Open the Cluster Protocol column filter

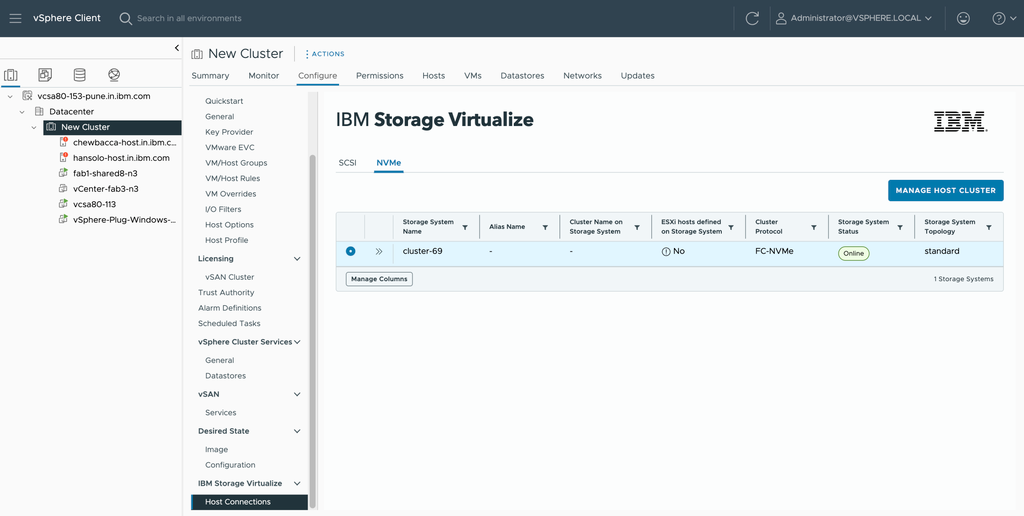pos(814,227)
